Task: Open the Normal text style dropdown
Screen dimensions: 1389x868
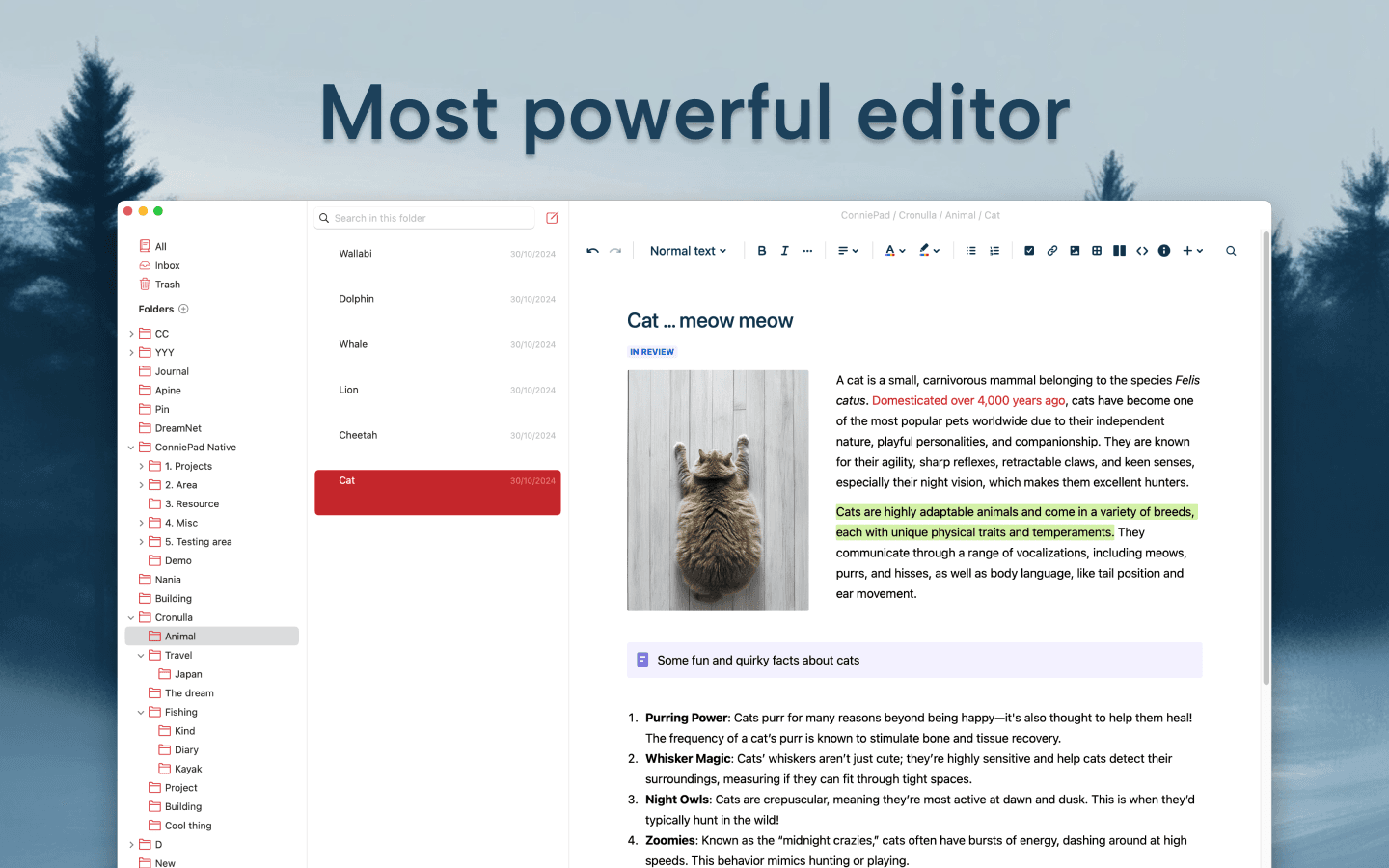Action: (x=688, y=251)
